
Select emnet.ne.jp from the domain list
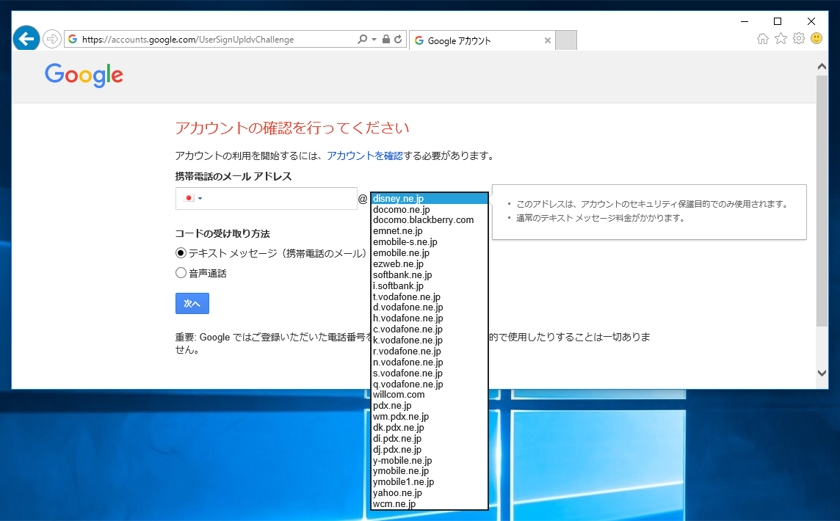429,231
